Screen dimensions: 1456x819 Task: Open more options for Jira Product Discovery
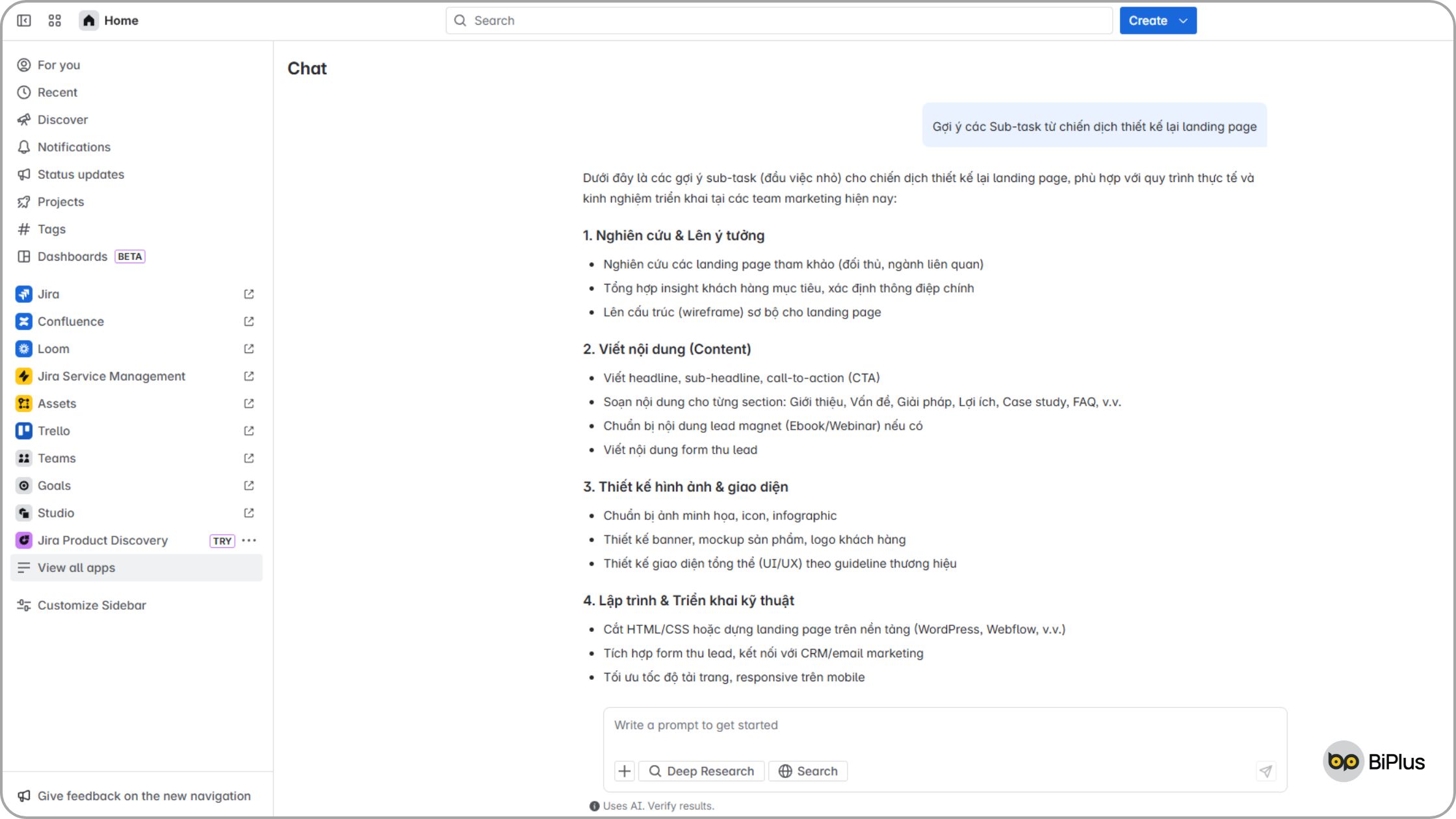pyautogui.click(x=249, y=540)
